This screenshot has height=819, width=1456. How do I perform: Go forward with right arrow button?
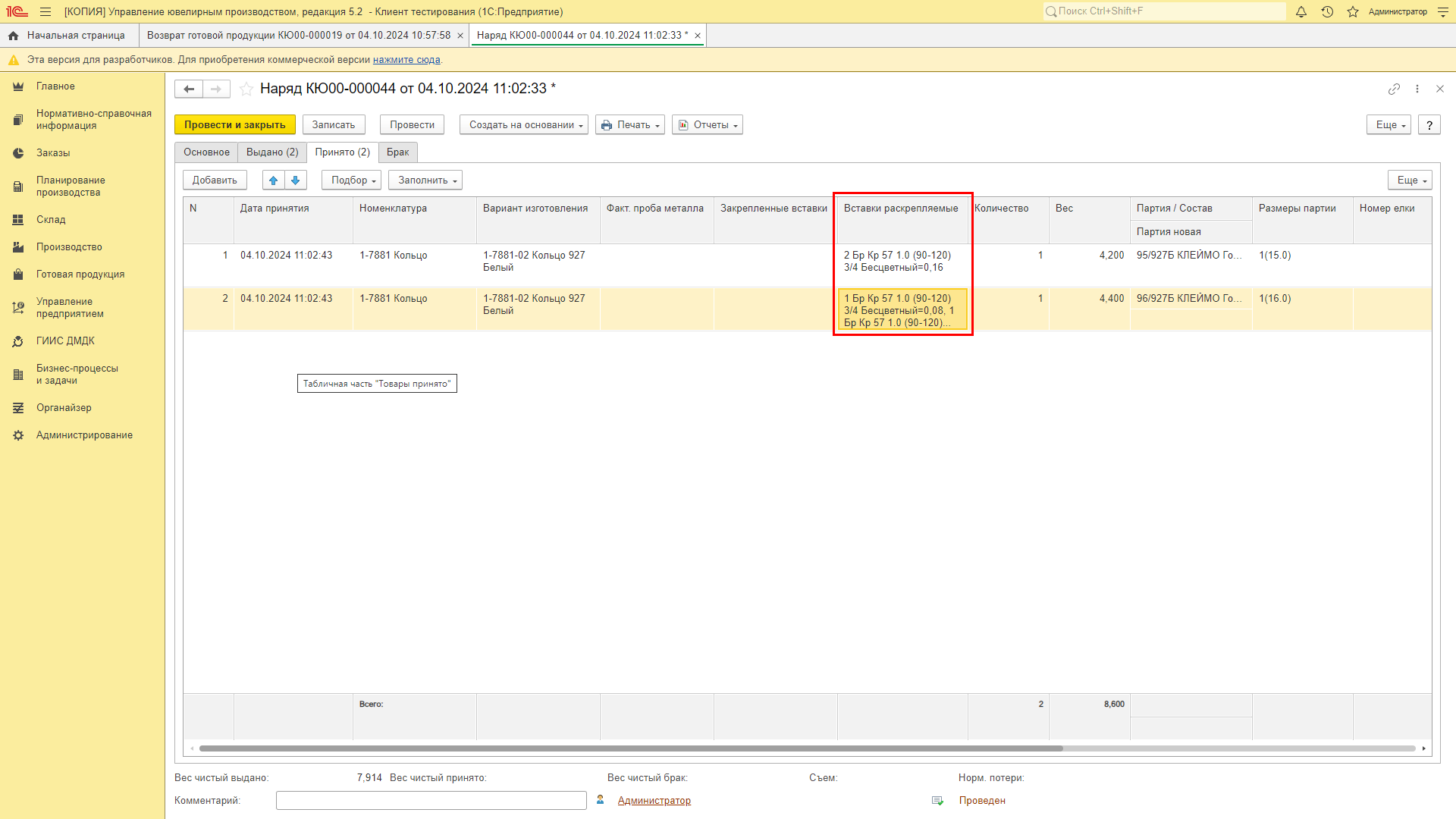click(216, 89)
